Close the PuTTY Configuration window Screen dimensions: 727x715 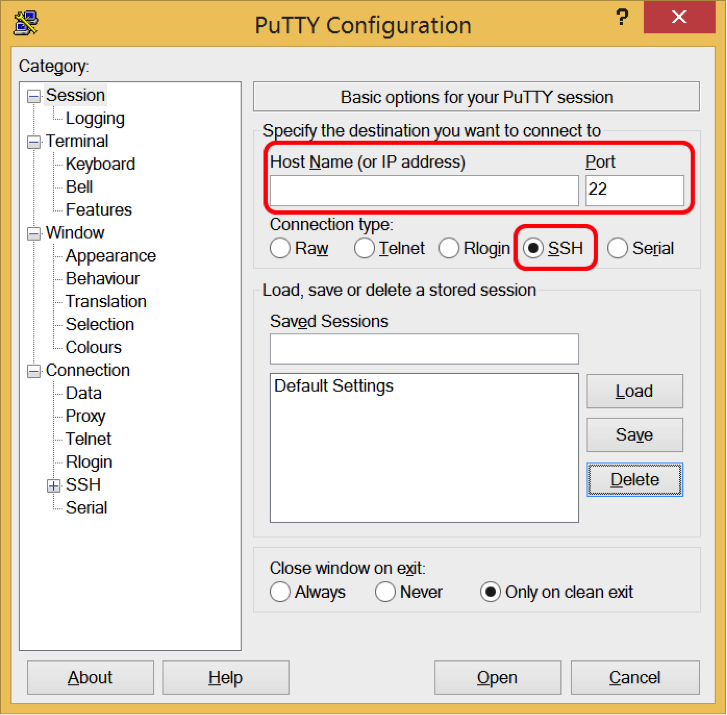click(x=679, y=17)
